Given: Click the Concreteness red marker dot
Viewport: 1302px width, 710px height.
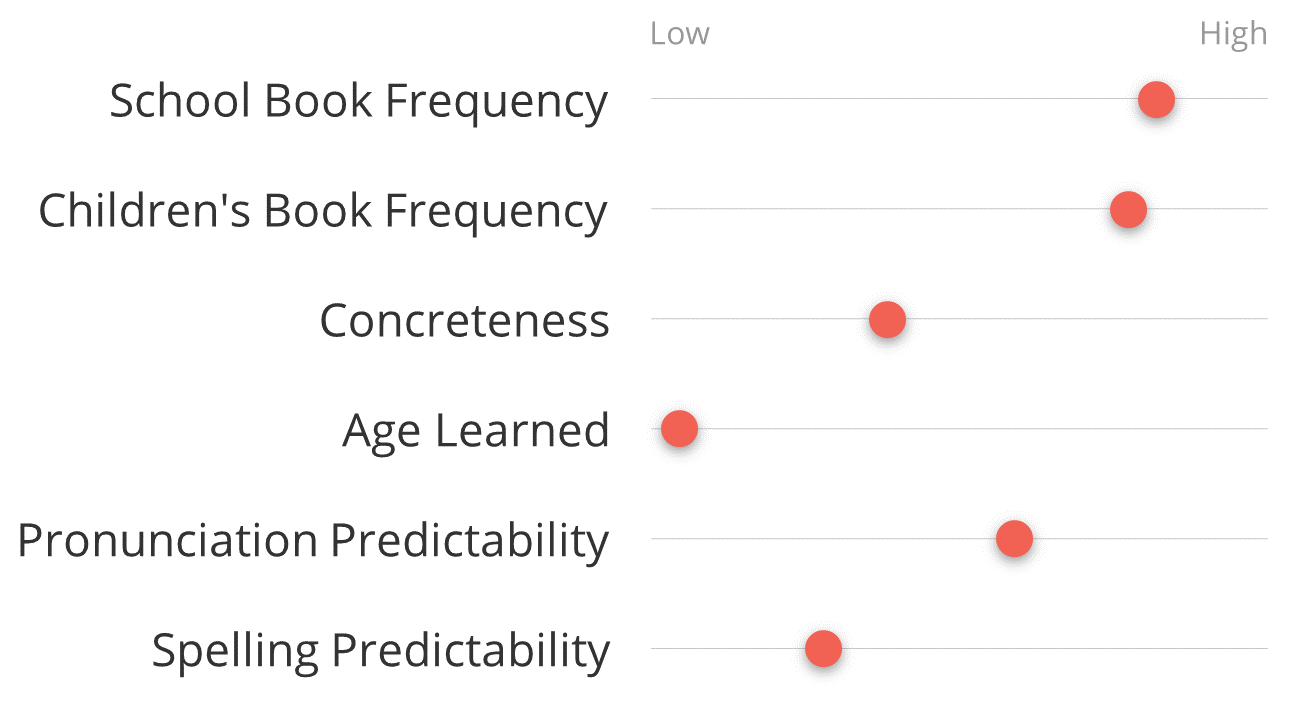Looking at the screenshot, I should tap(887, 320).
